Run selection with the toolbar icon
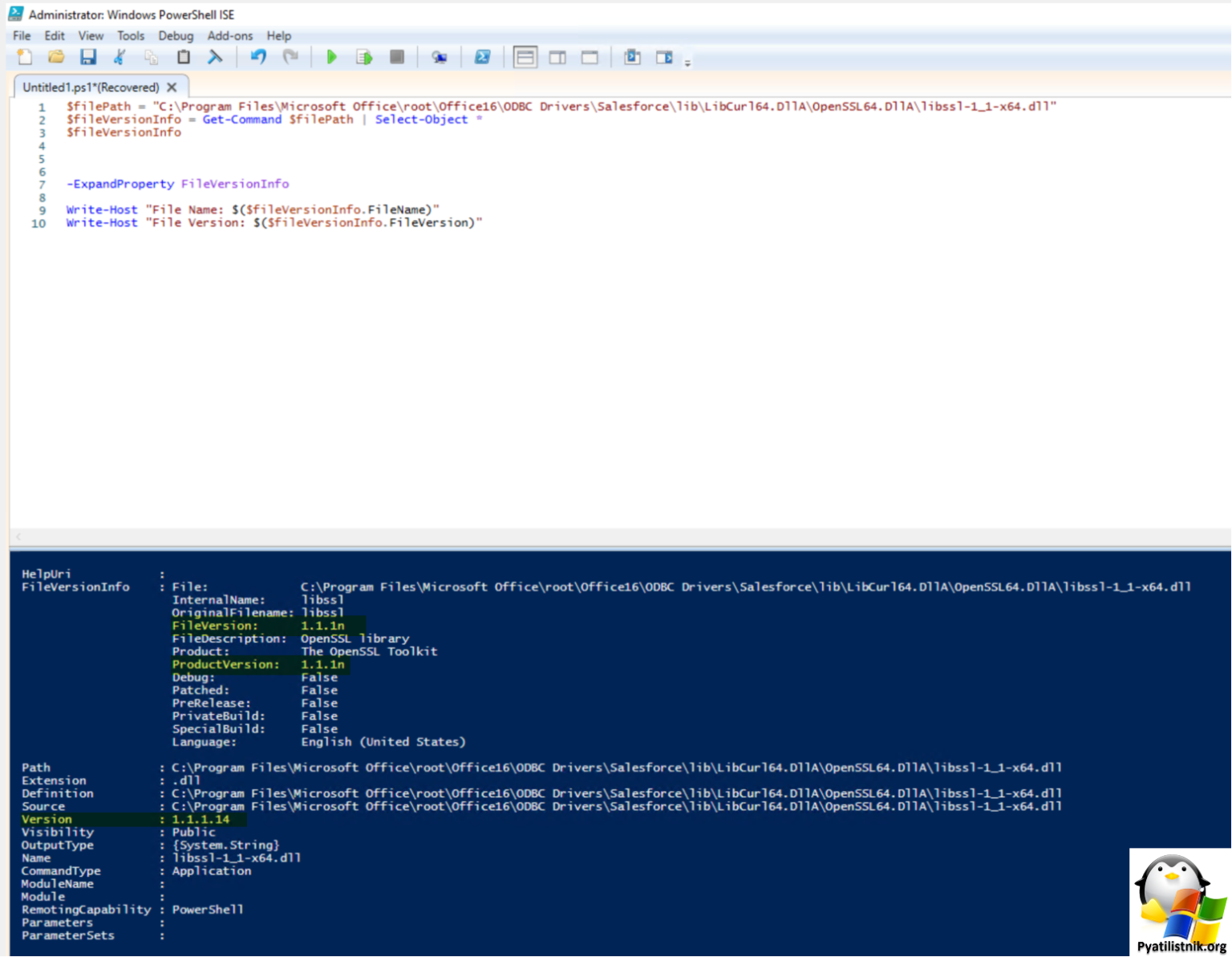1232x957 pixels. pos(364,57)
